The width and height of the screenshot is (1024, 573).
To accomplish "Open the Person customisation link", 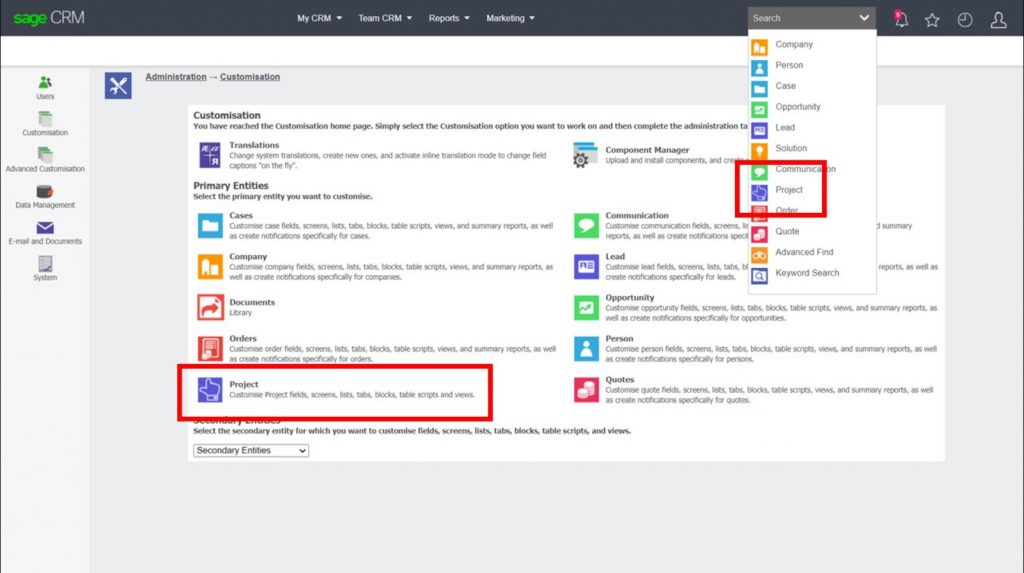I will coord(619,338).
